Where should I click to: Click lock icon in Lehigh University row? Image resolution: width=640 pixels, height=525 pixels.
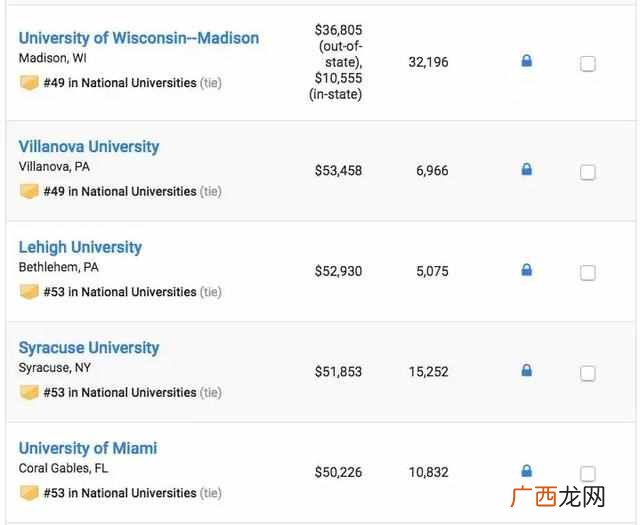tap(527, 270)
